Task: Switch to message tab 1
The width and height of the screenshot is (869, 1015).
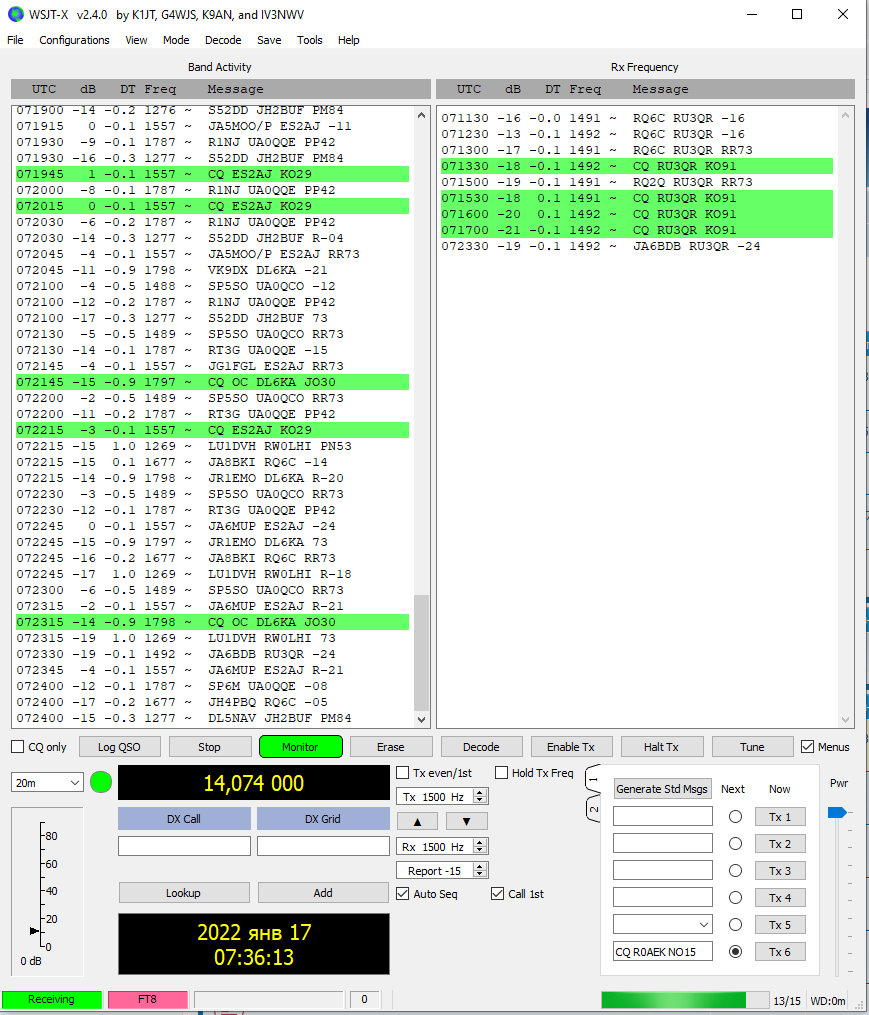Action: coord(592,779)
